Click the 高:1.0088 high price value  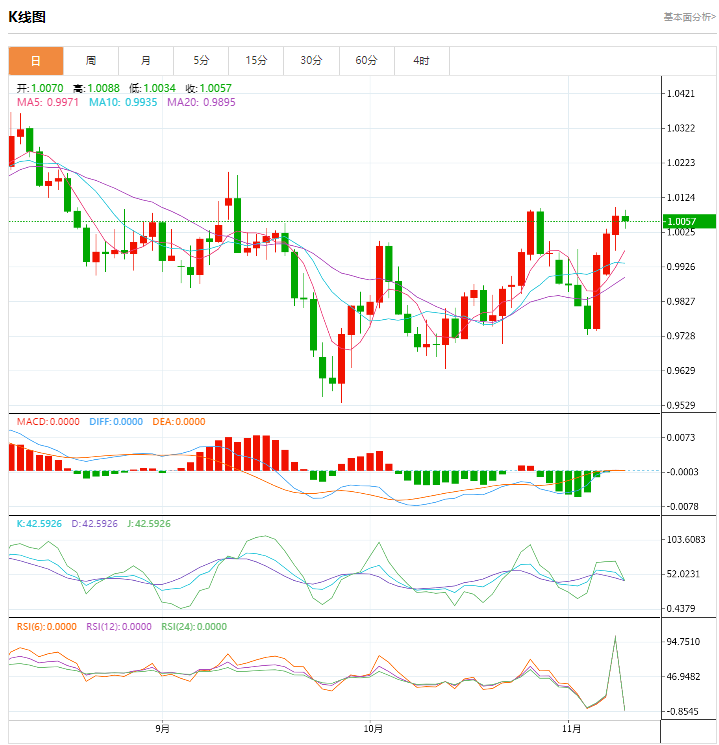tap(96, 88)
